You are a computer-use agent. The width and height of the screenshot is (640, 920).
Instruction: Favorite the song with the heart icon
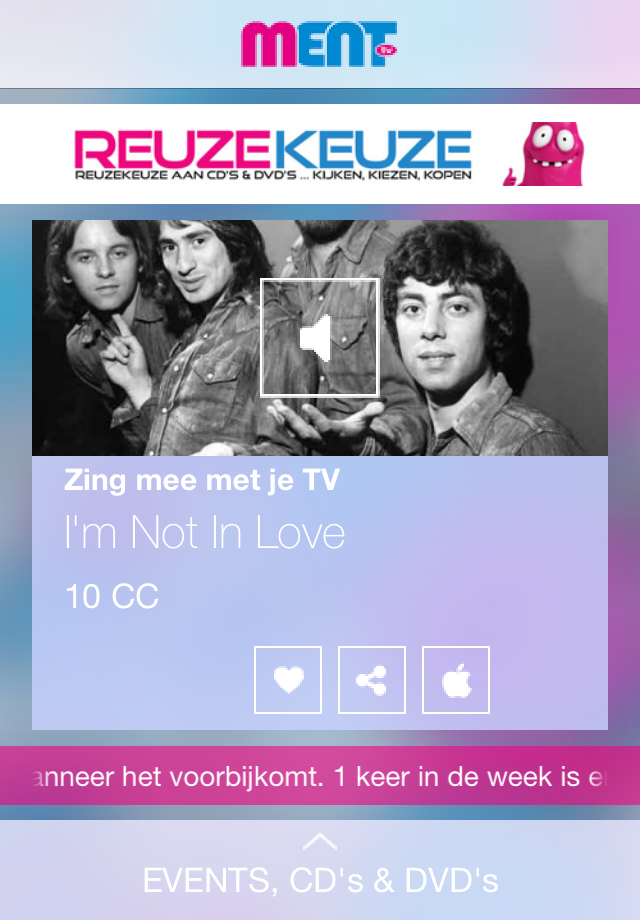tap(288, 680)
